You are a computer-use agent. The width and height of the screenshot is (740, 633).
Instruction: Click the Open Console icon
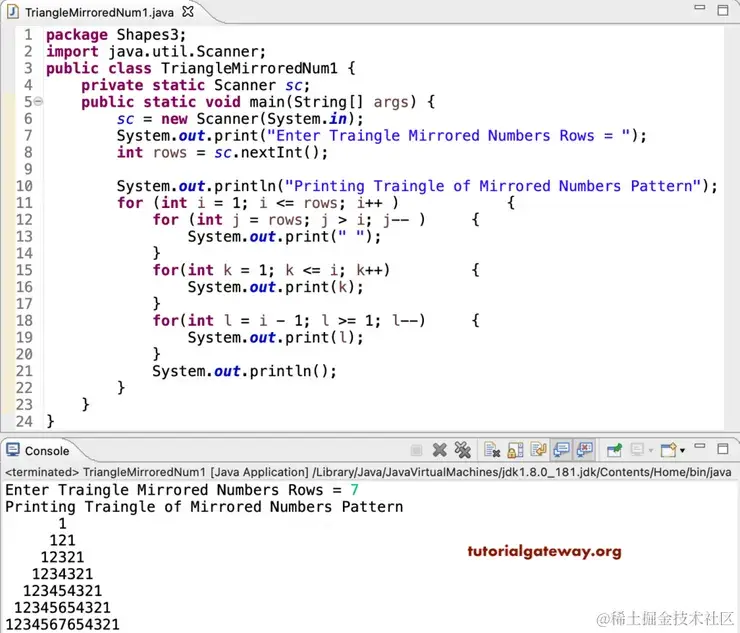pyautogui.click(x=669, y=450)
